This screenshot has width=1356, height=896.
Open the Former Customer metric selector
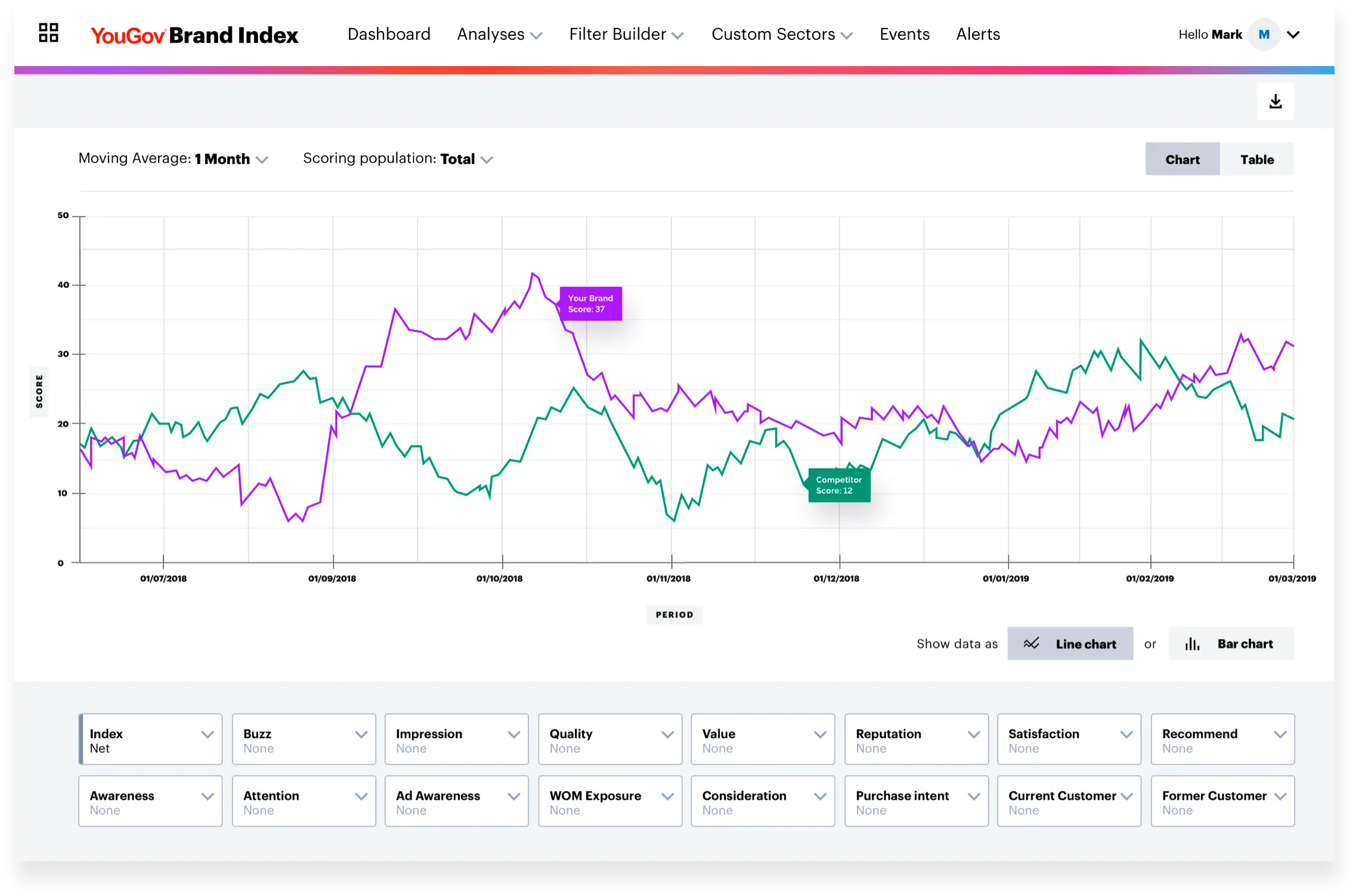1222,801
